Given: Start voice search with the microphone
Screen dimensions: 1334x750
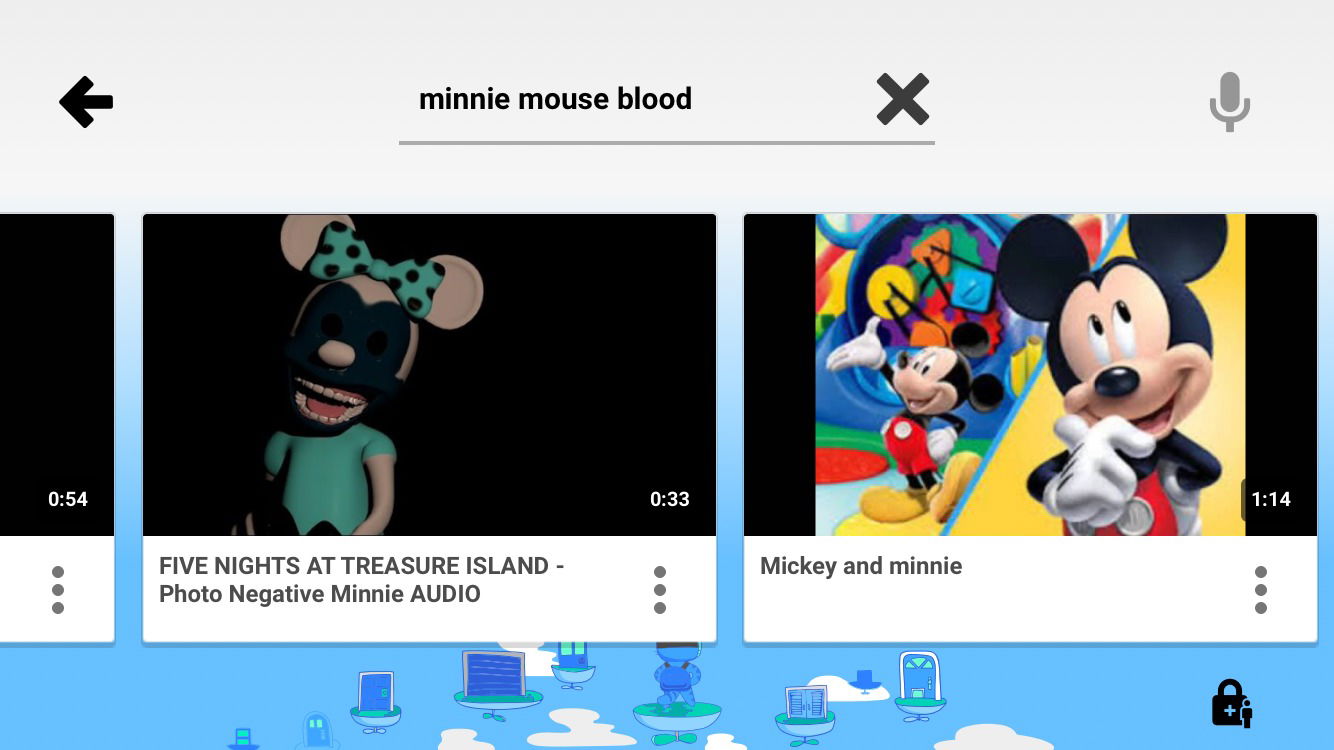Looking at the screenshot, I should pos(1229,102).
